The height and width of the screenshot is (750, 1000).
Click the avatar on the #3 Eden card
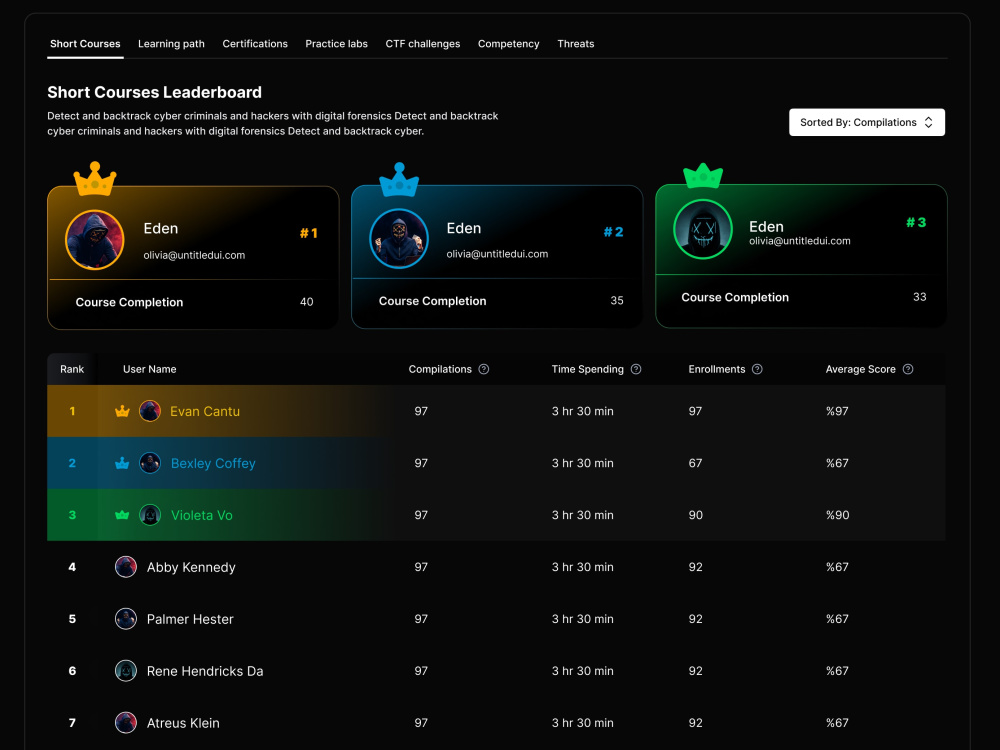click(703, 229)
